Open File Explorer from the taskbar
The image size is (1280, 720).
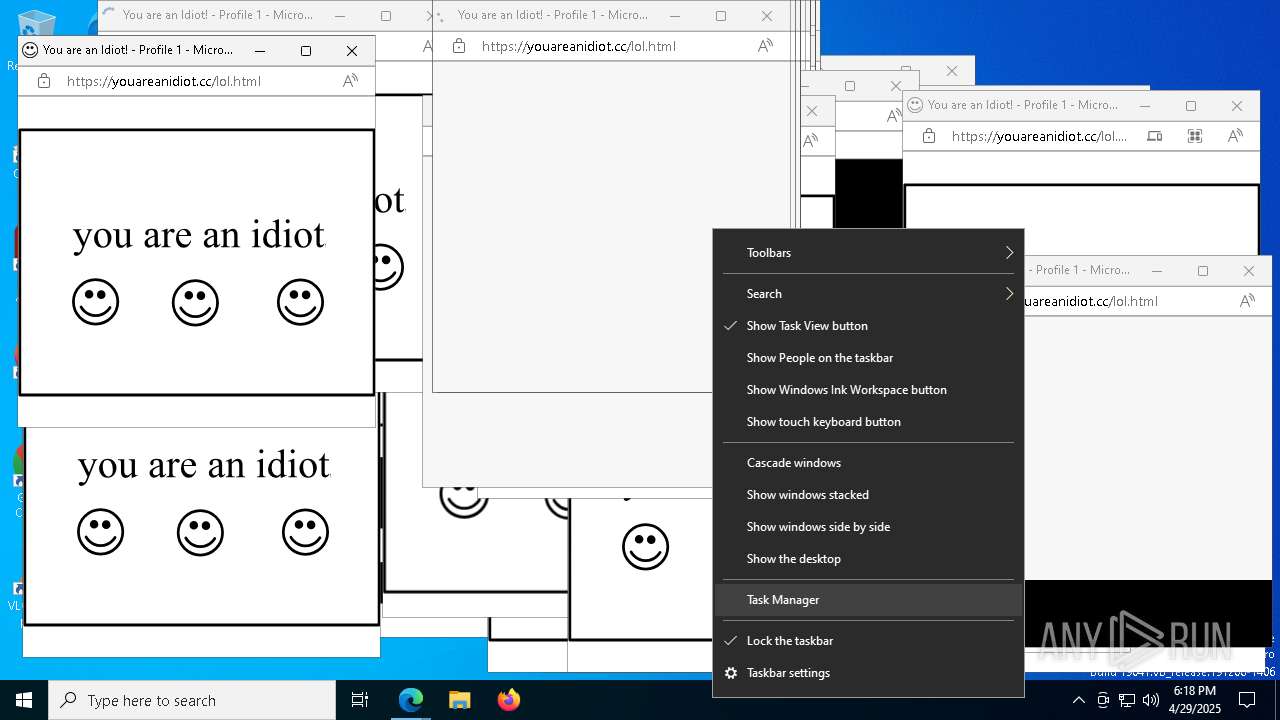459,700
